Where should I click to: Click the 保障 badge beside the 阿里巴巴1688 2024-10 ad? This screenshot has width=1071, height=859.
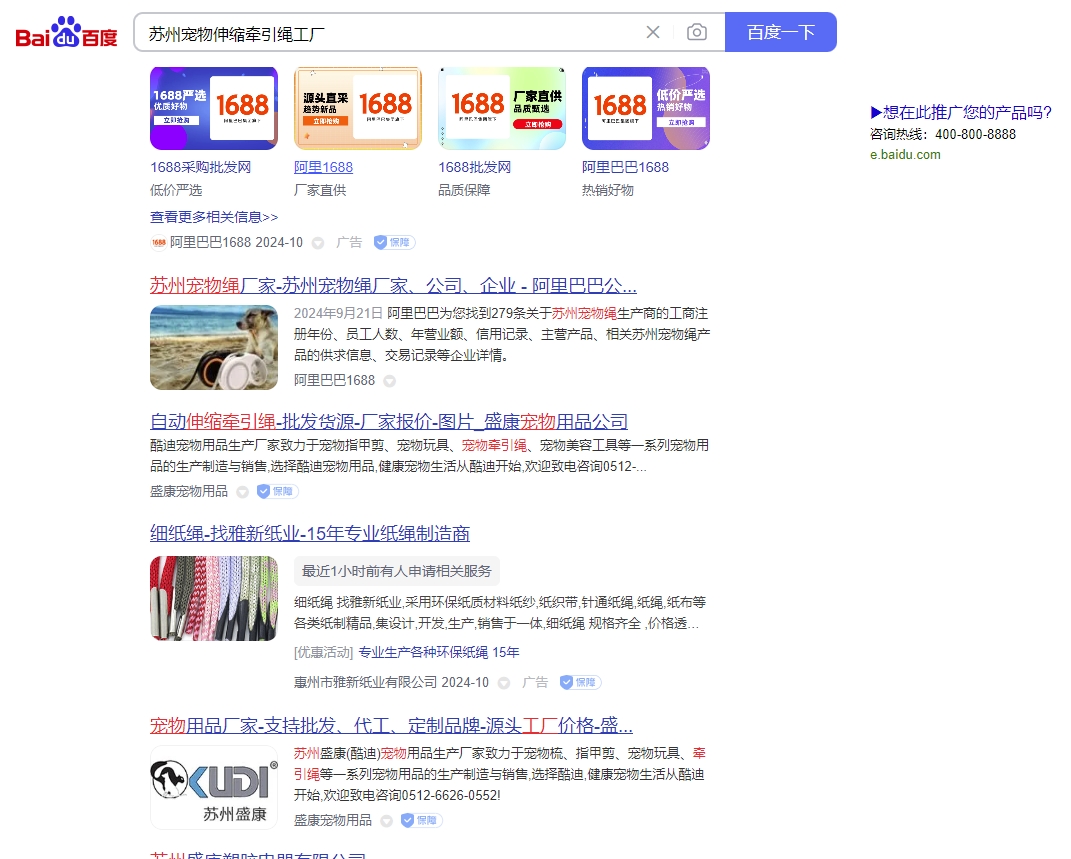point(394,242)
